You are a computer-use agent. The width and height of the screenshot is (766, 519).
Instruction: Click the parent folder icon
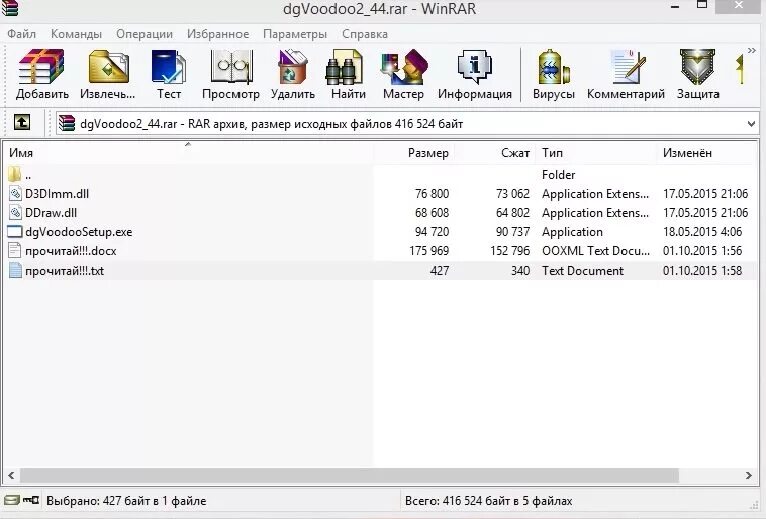coord(15,174)
